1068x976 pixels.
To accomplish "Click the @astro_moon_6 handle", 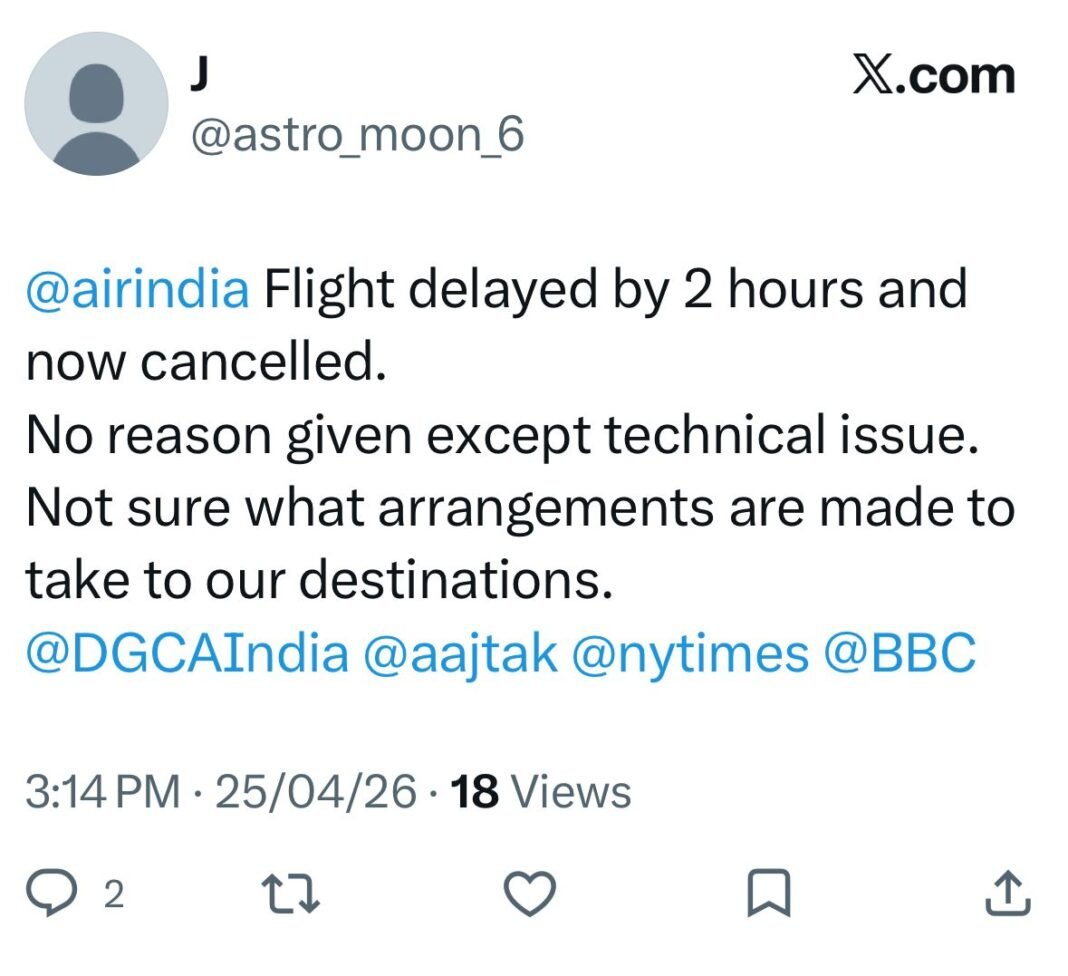I will [x=356, y=135].
